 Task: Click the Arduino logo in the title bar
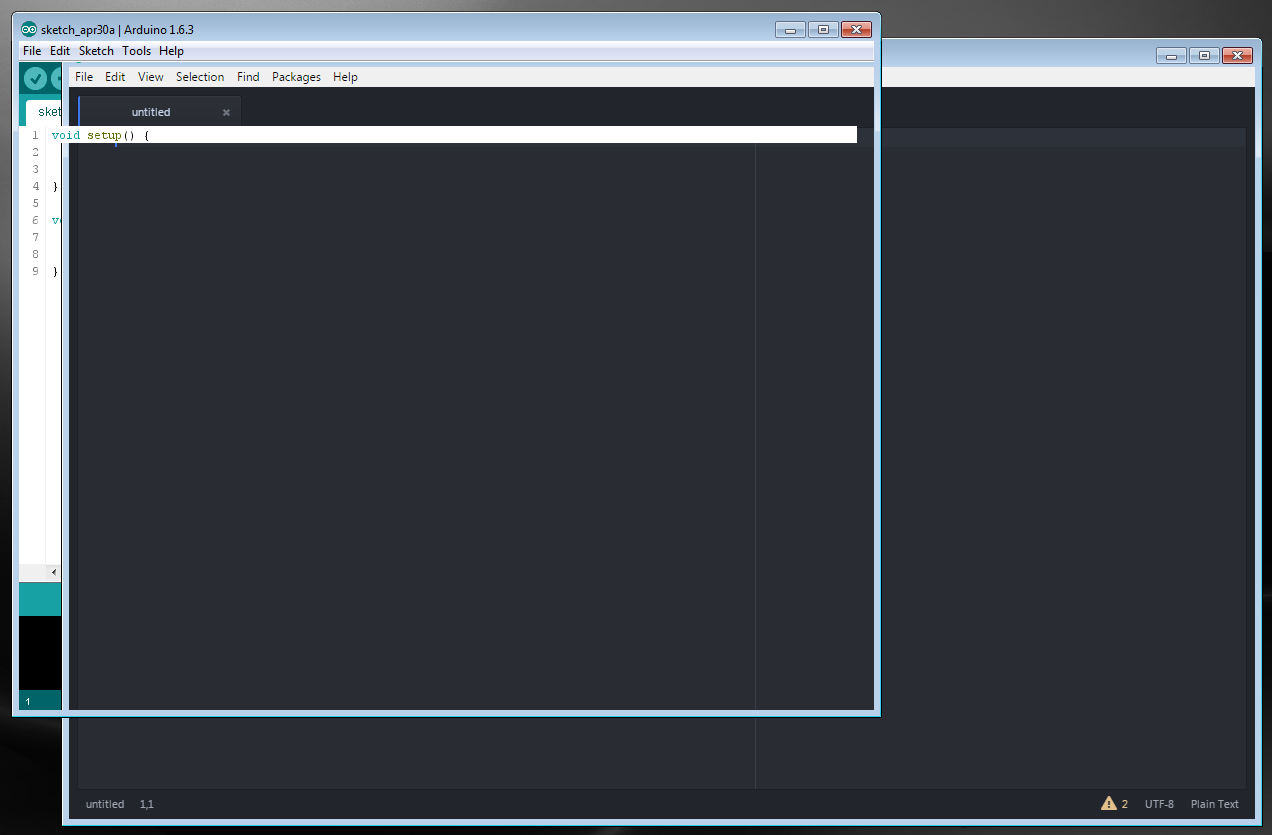coord(29,30)
